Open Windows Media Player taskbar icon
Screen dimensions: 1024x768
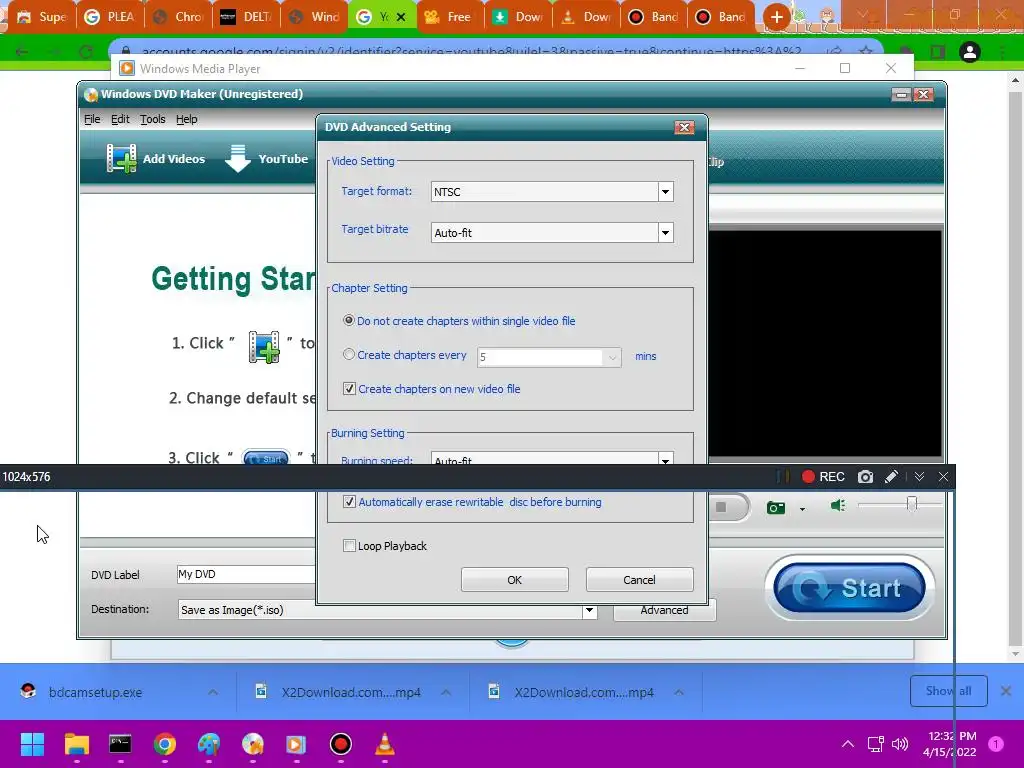[296, 744]
